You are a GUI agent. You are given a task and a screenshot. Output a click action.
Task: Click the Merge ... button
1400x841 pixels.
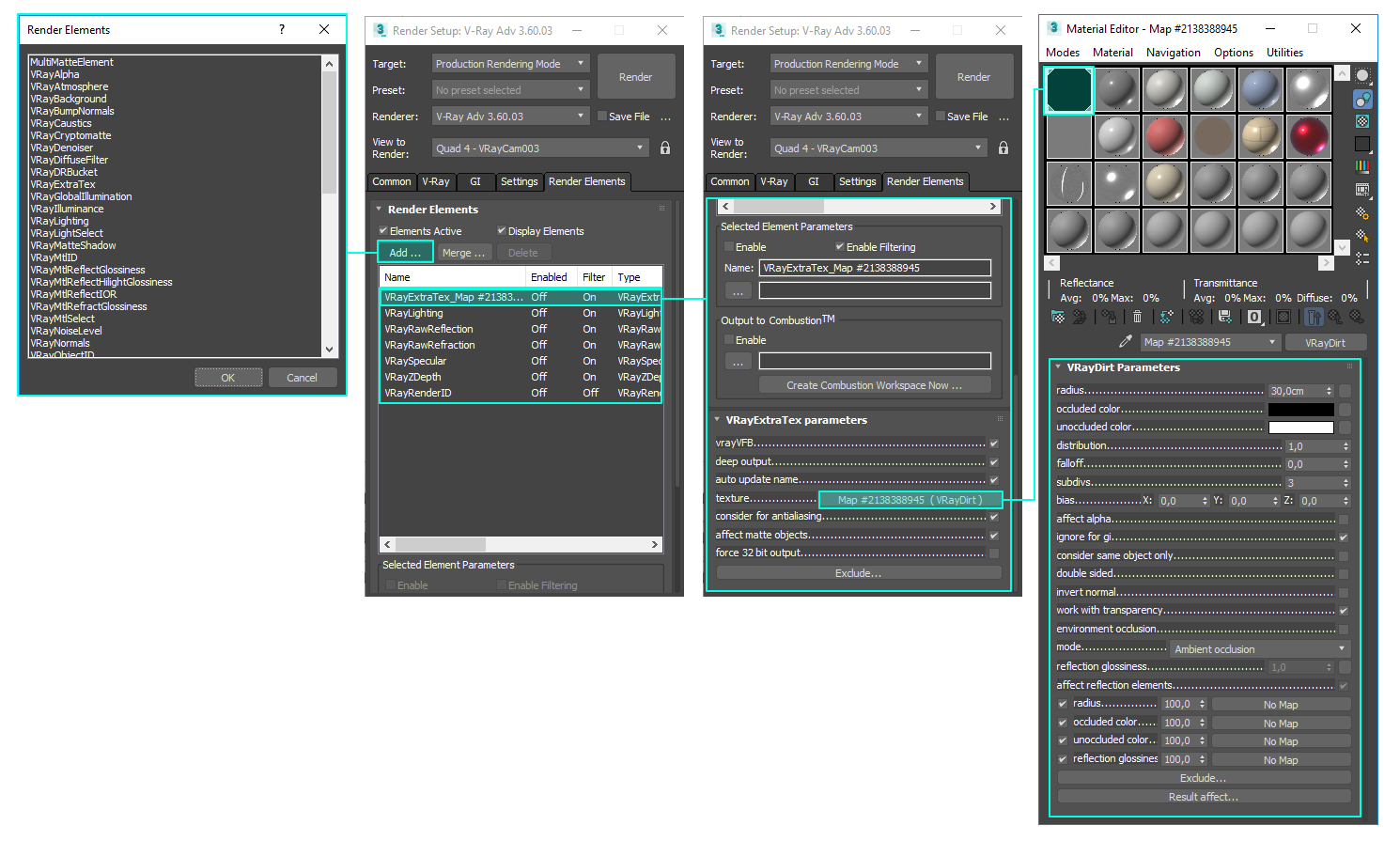tap(463, 253)
